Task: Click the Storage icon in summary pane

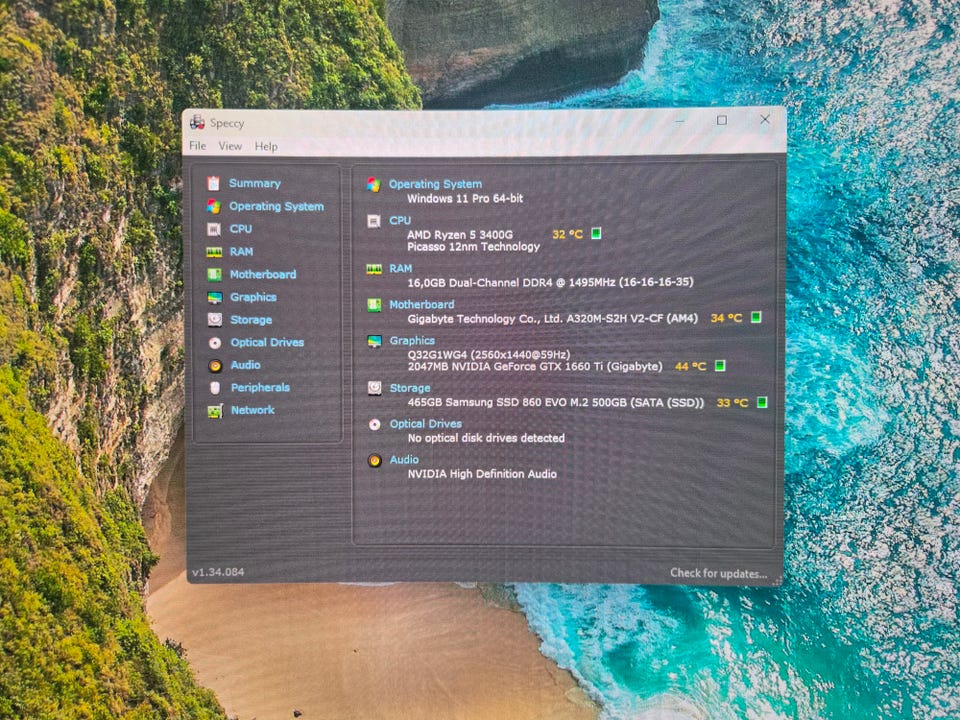Action: 375,388
